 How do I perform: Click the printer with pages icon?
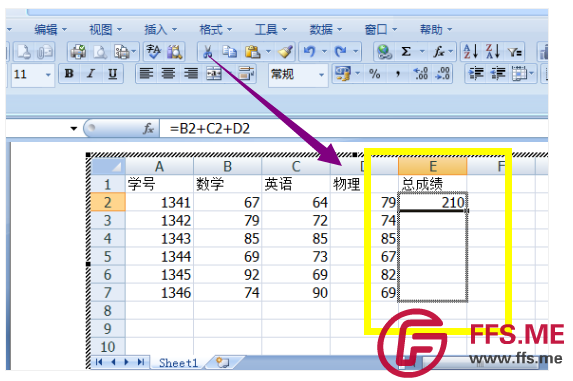click(x=122, y=52)
